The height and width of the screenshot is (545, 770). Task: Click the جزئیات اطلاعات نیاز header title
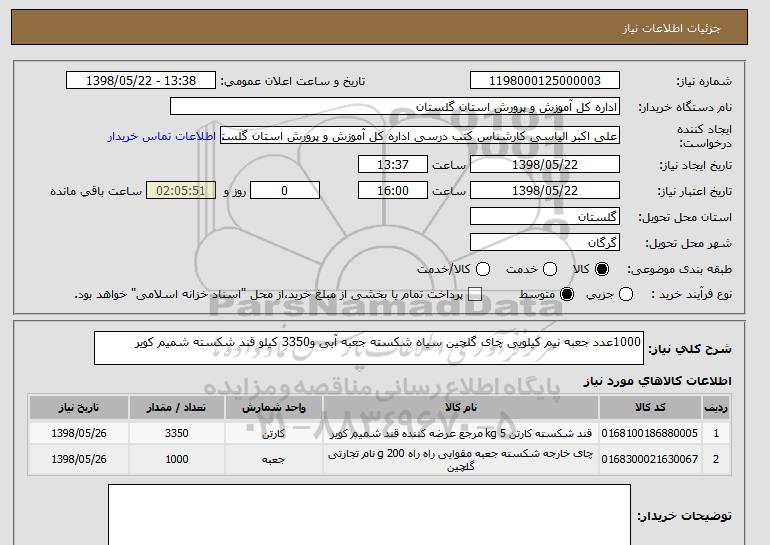point(672,28)
